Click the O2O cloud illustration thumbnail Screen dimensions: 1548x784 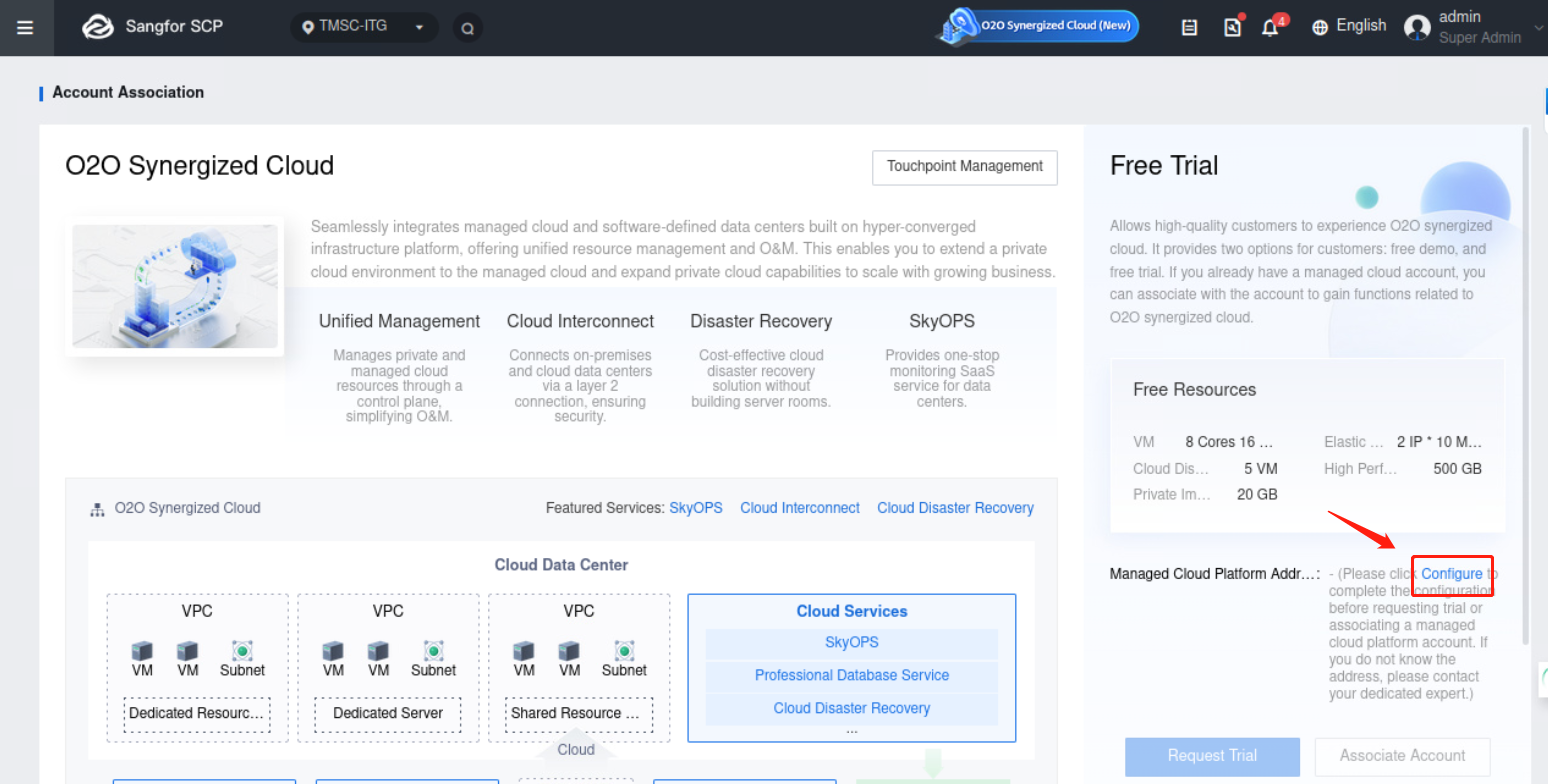pos(175,286)
